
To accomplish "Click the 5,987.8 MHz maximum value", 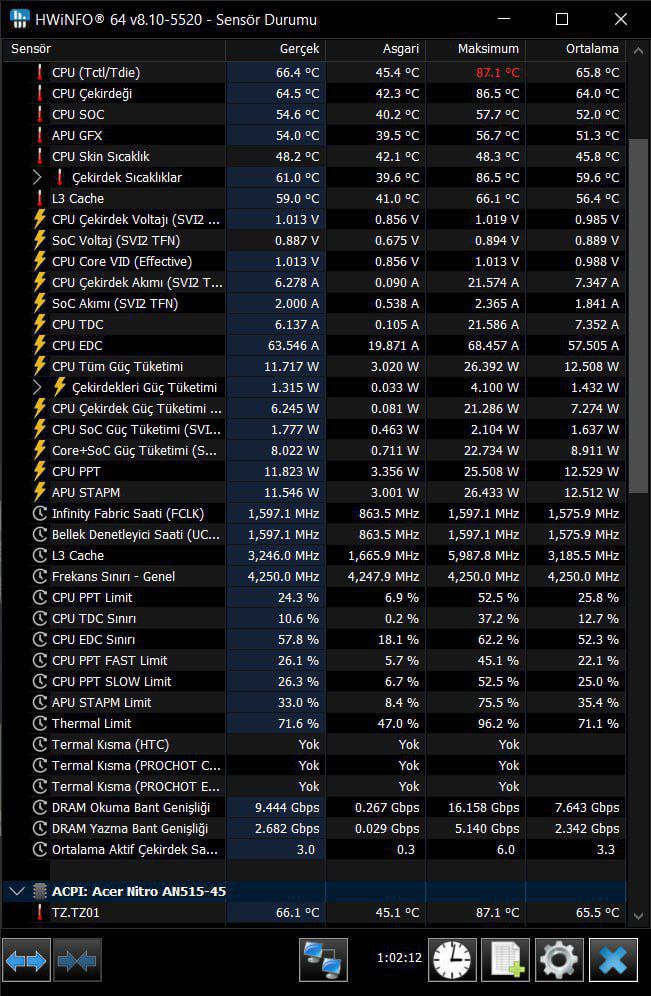I will pos(483,555).
